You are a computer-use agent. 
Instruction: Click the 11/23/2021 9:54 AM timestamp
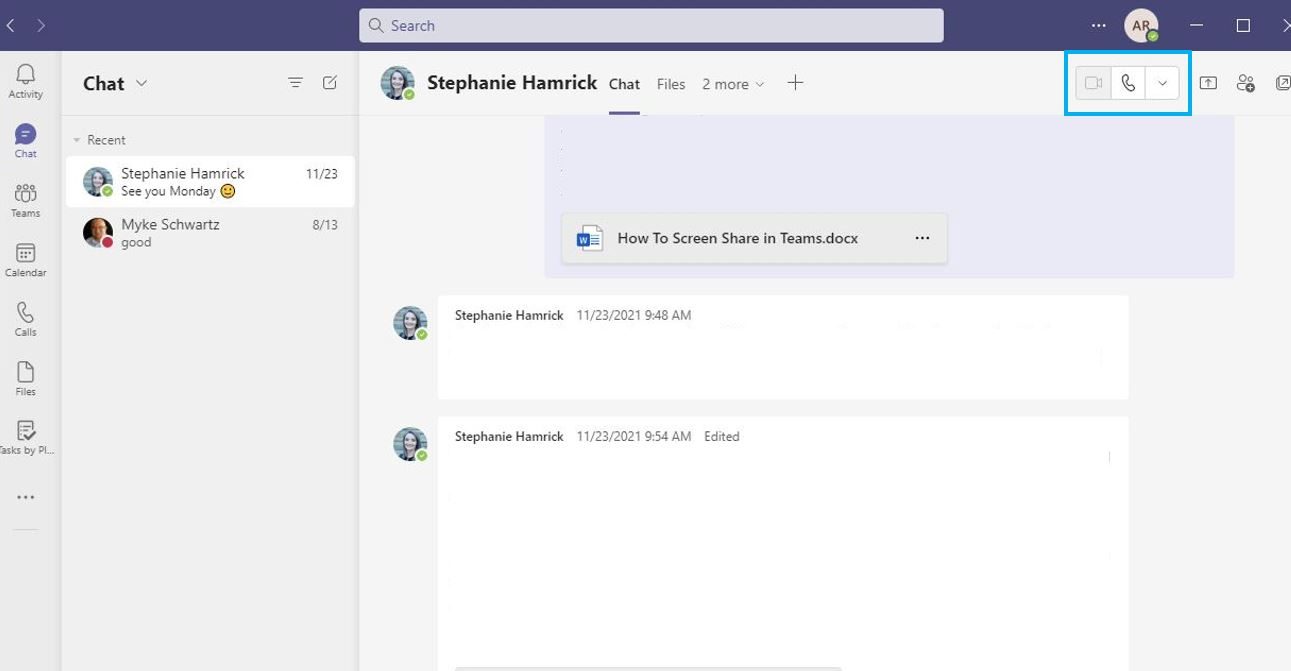633,436
